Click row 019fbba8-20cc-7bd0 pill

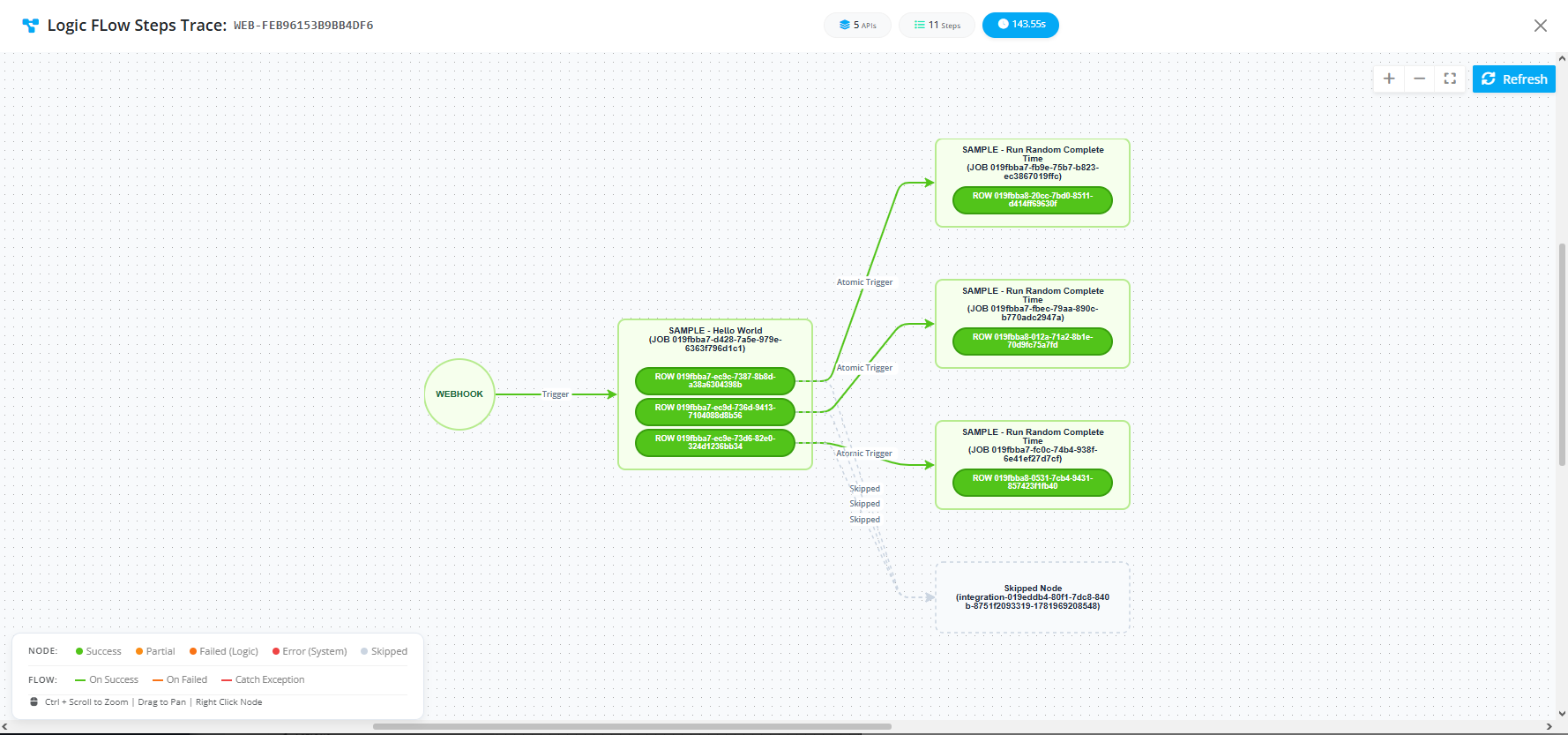tap(1033, 200)
